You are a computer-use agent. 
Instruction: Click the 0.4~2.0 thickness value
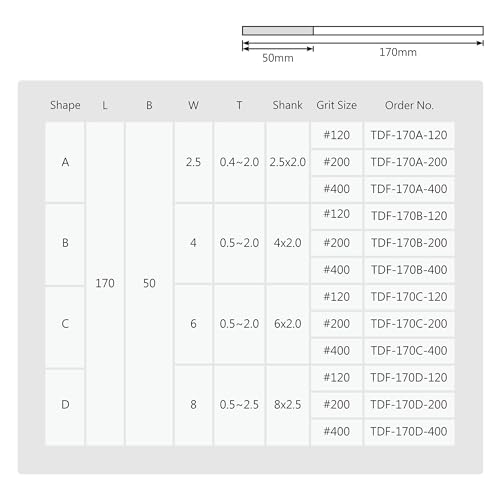point(239,162)
